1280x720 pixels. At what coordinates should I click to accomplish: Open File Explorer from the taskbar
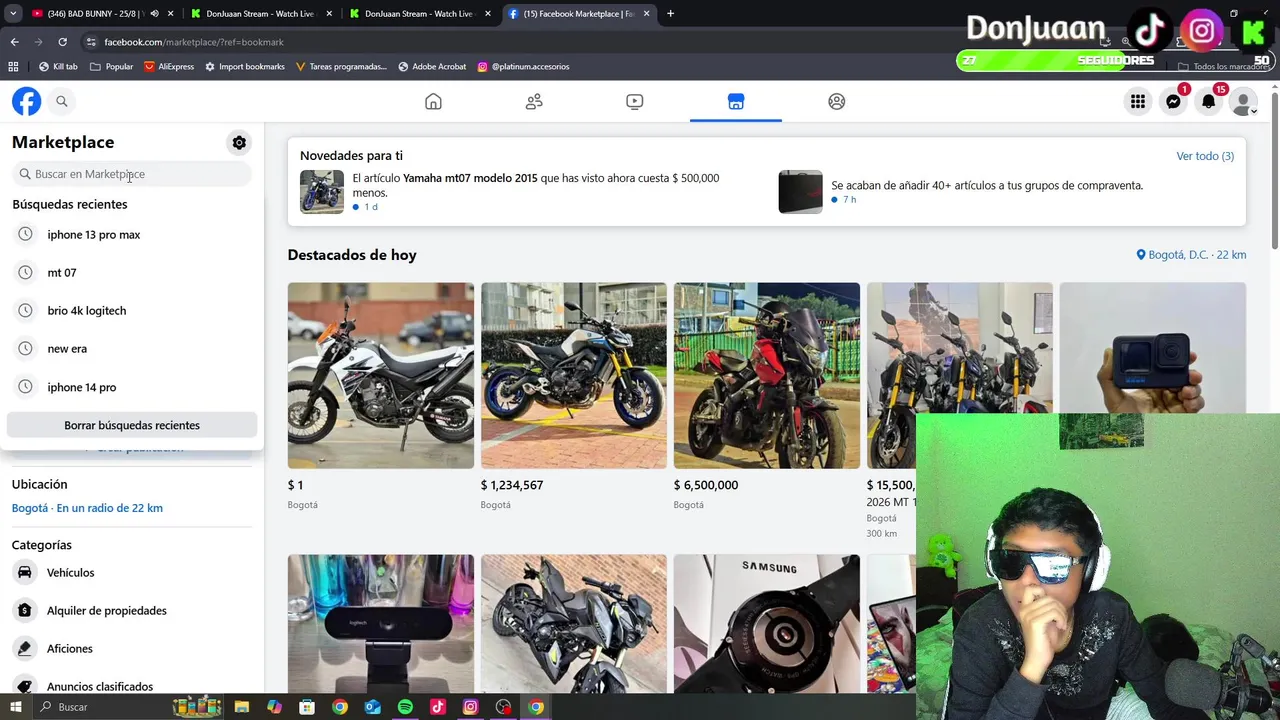click(241, 707)
